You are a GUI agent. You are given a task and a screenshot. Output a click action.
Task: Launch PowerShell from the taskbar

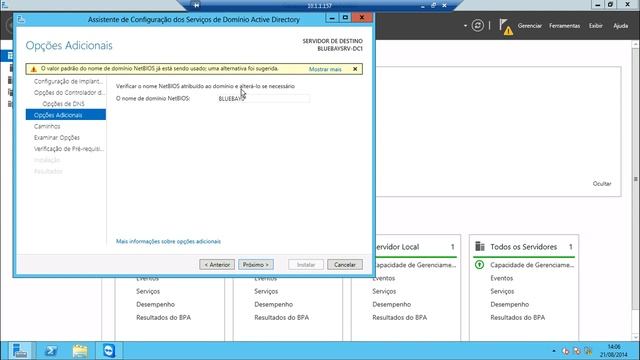[x=51, y=351]
